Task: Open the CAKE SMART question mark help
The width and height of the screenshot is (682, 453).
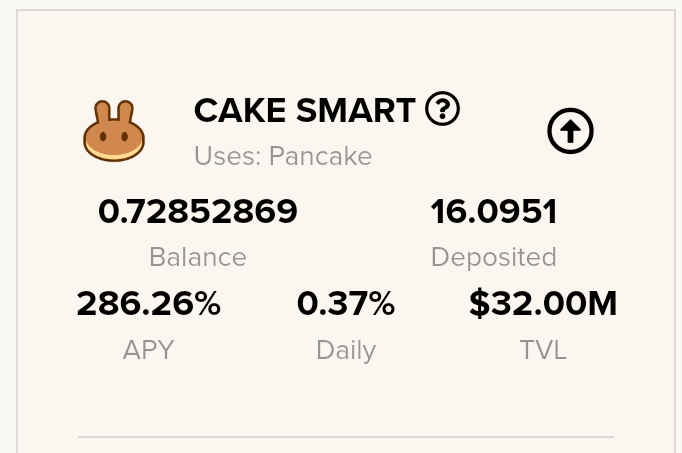Action: (442, 109)
